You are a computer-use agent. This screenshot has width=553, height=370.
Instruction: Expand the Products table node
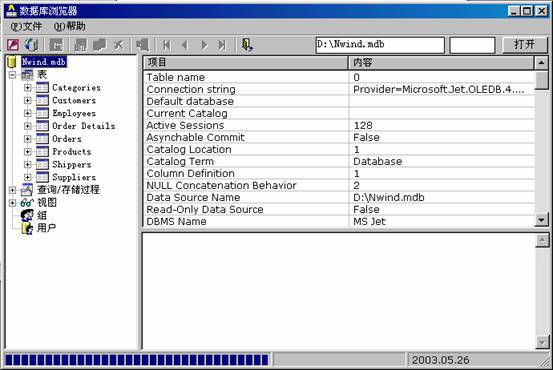(28, 152)
